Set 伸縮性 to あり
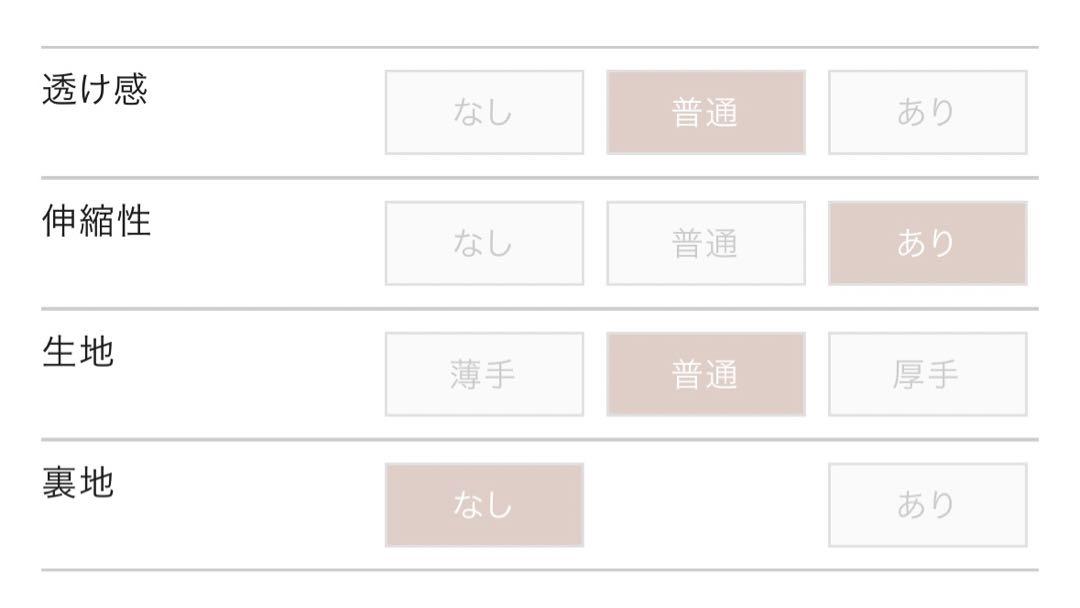Screen dimensions: 1080x608 (928, 243)
